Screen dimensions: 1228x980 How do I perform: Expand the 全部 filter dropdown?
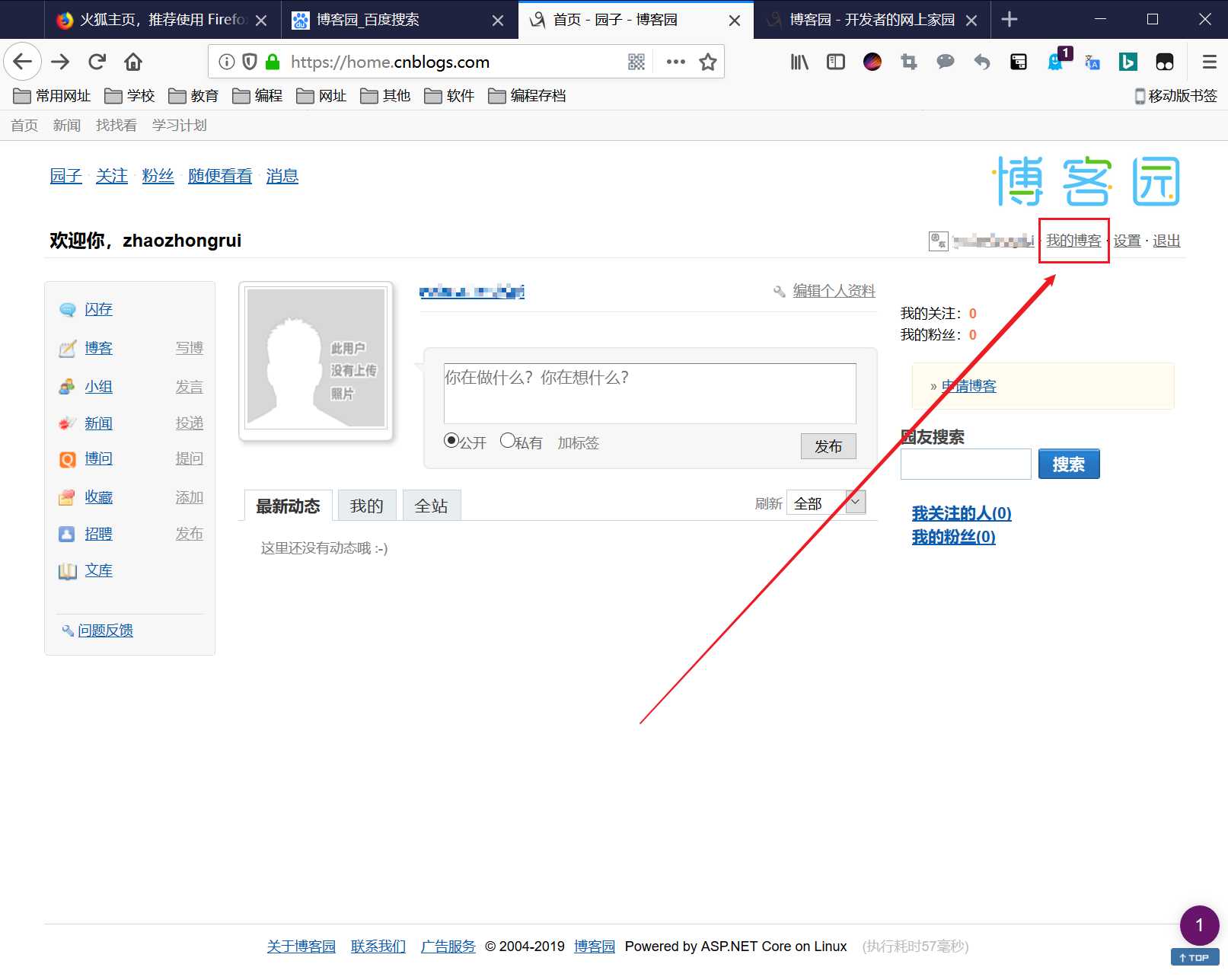826,503
